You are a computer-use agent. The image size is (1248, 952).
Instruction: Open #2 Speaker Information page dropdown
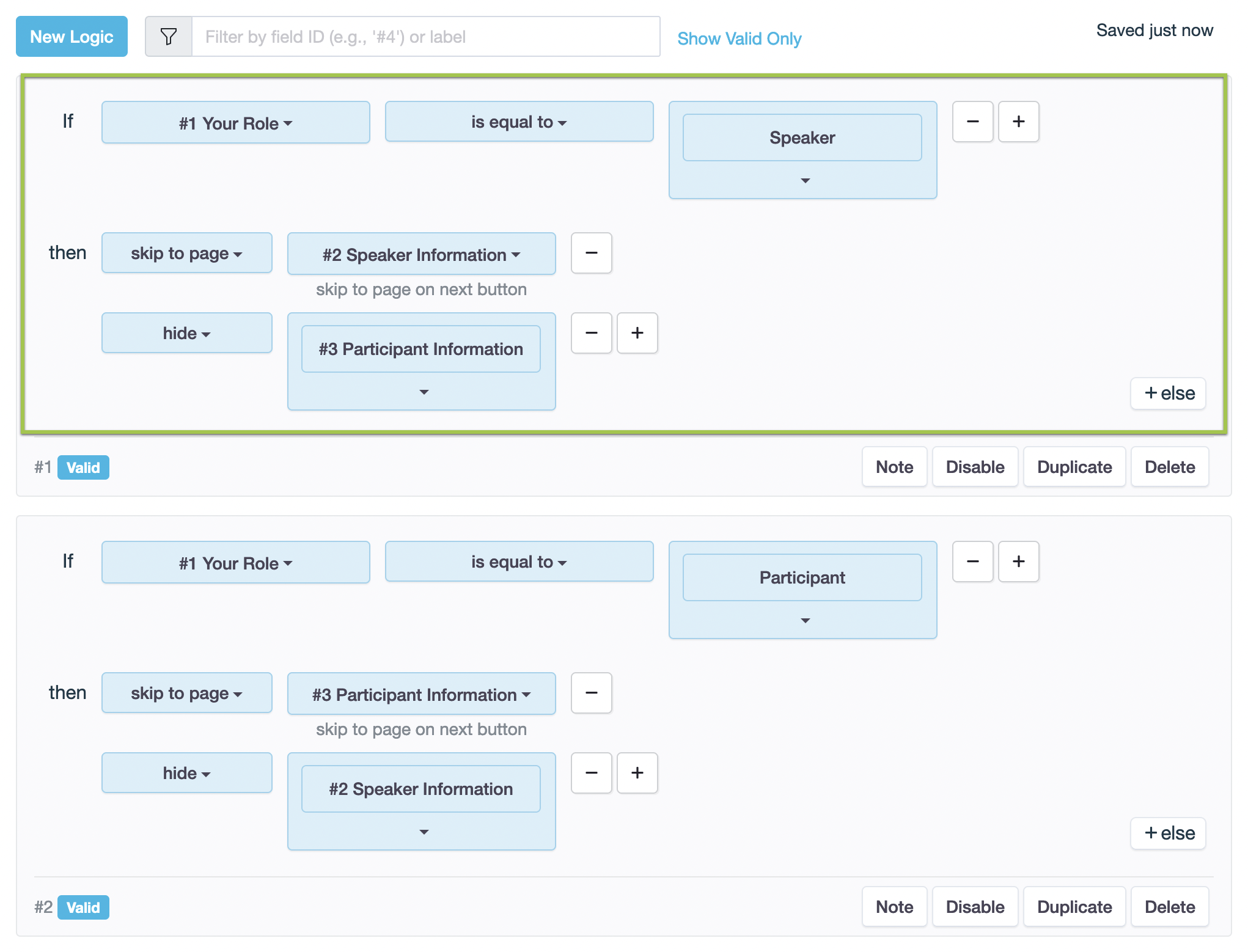click(421, 254)
